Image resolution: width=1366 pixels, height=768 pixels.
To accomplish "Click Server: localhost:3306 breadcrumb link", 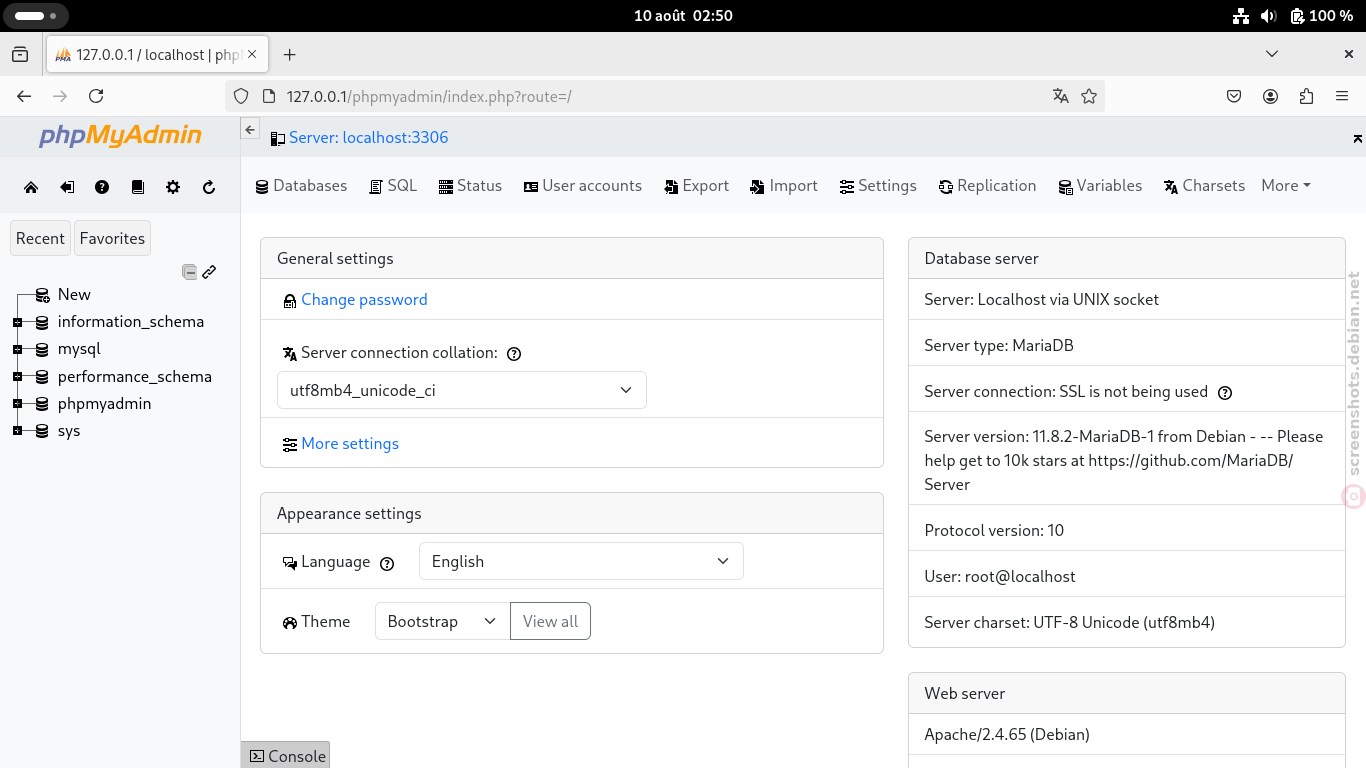I will (368, 138).
